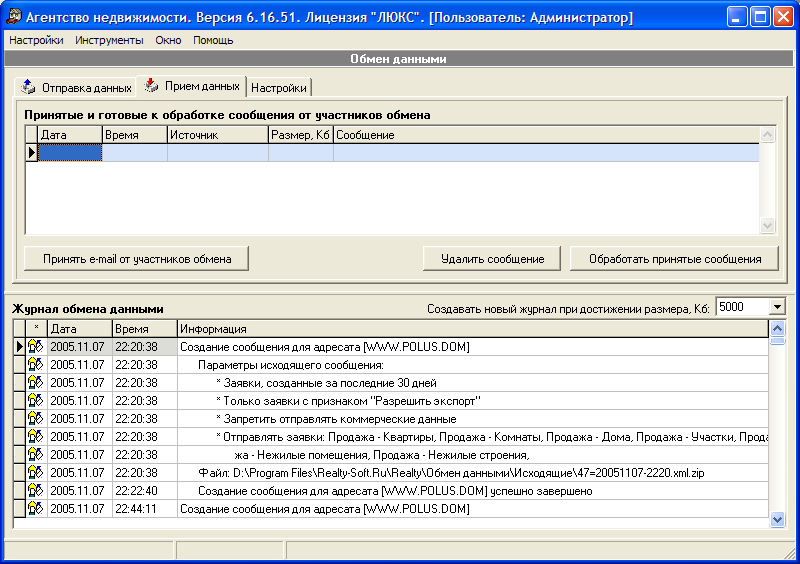
Task: Click the 22:44:11 time cell
Action: [145, 508]
